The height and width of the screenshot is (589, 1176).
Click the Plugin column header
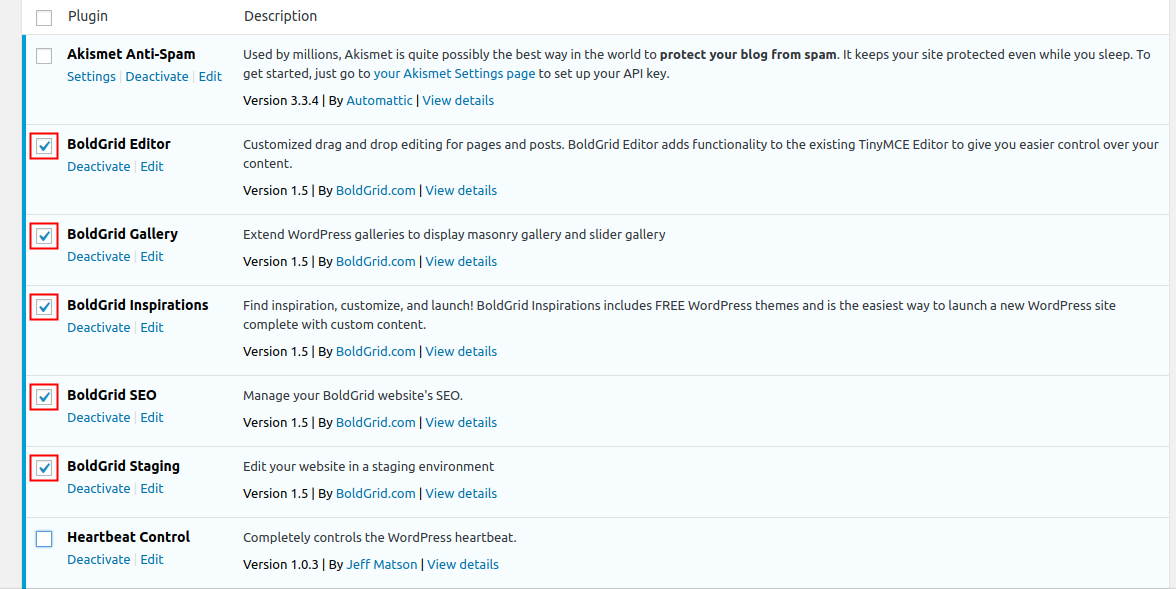tap(88, 16)
